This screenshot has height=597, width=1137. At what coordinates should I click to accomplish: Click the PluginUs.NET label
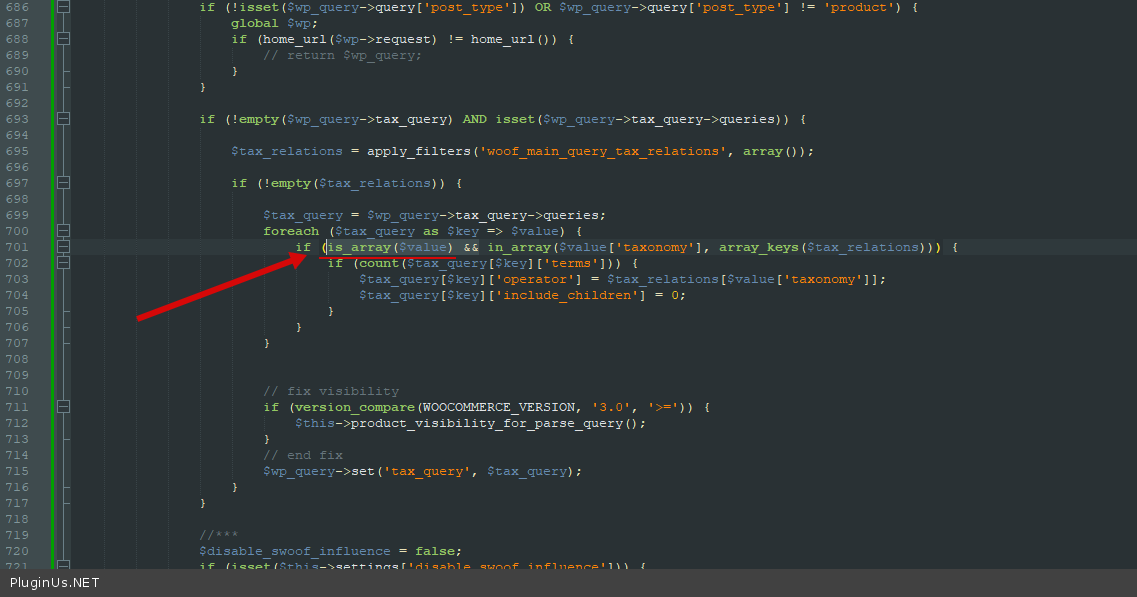(x=54, y=582)
